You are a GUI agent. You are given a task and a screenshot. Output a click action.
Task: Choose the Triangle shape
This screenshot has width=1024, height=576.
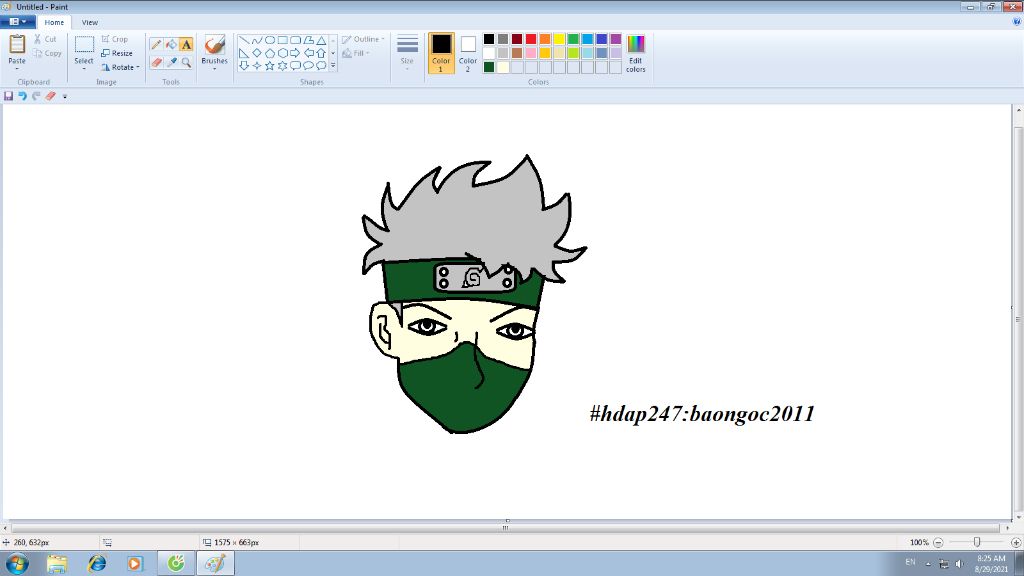tap(321, 40)
